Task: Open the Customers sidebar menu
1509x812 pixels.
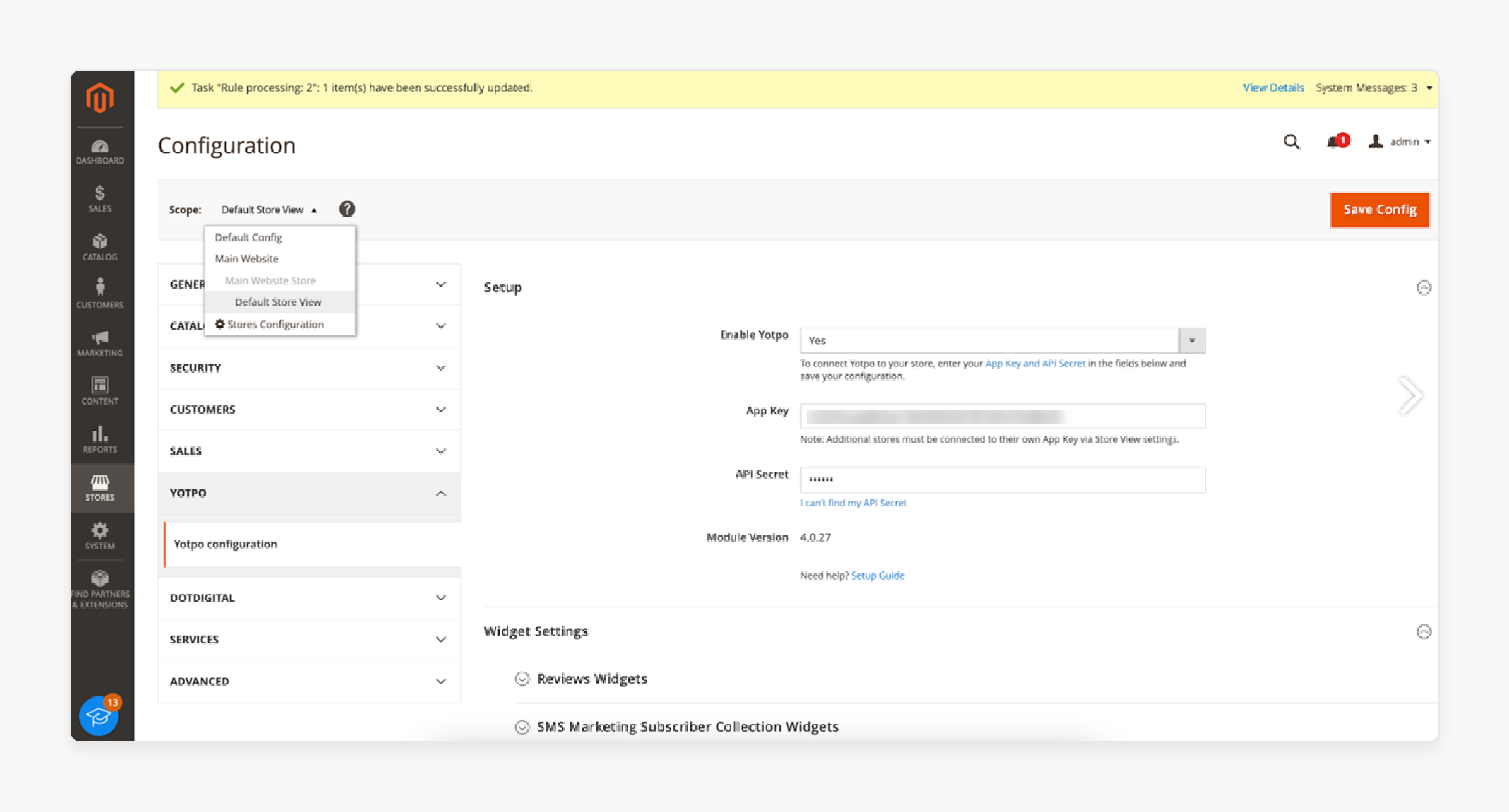Action: click(x=100, y=294)
